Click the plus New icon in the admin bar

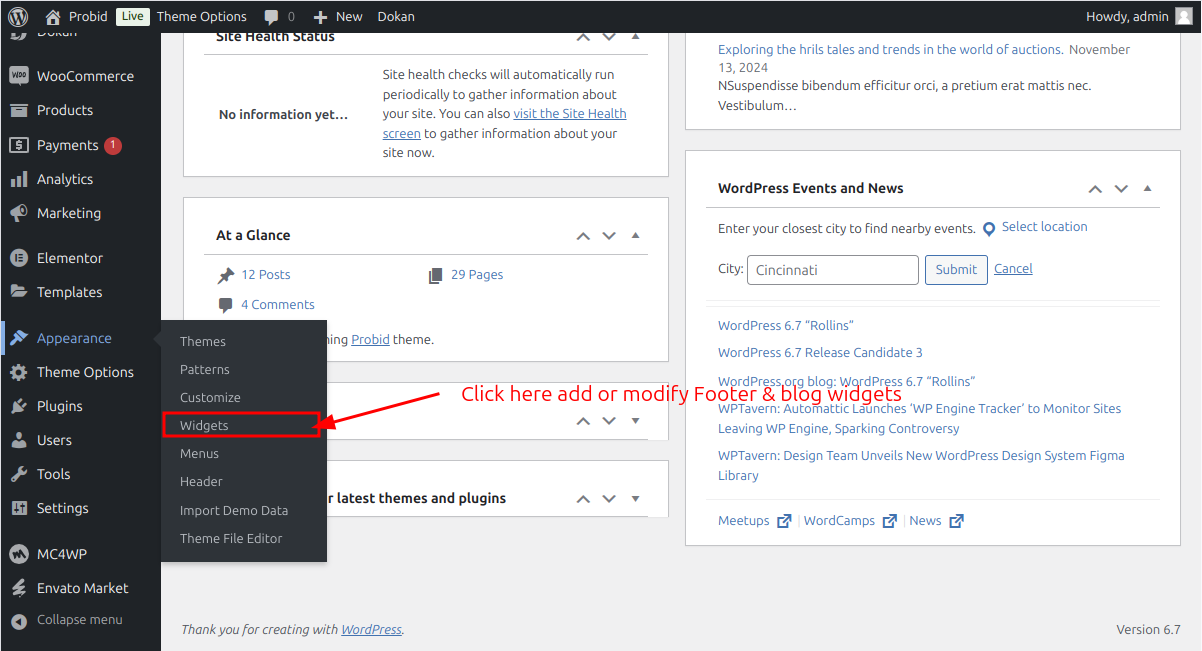pos(320,17)
